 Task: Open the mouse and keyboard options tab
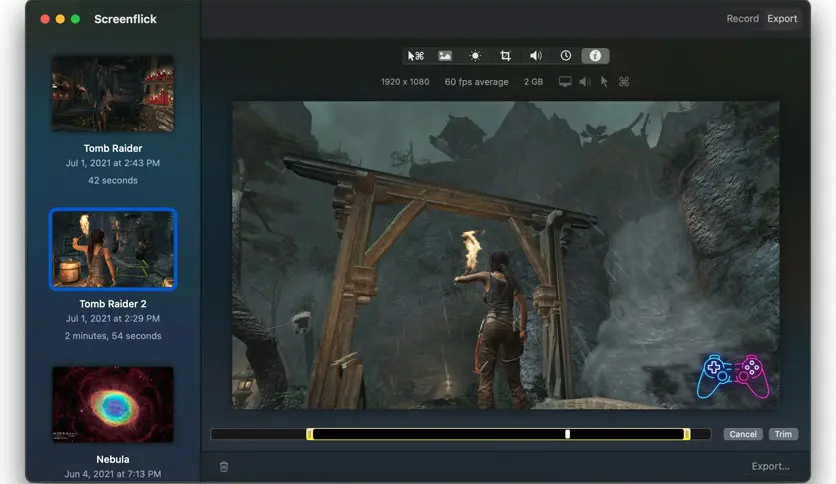coord(415,55)
